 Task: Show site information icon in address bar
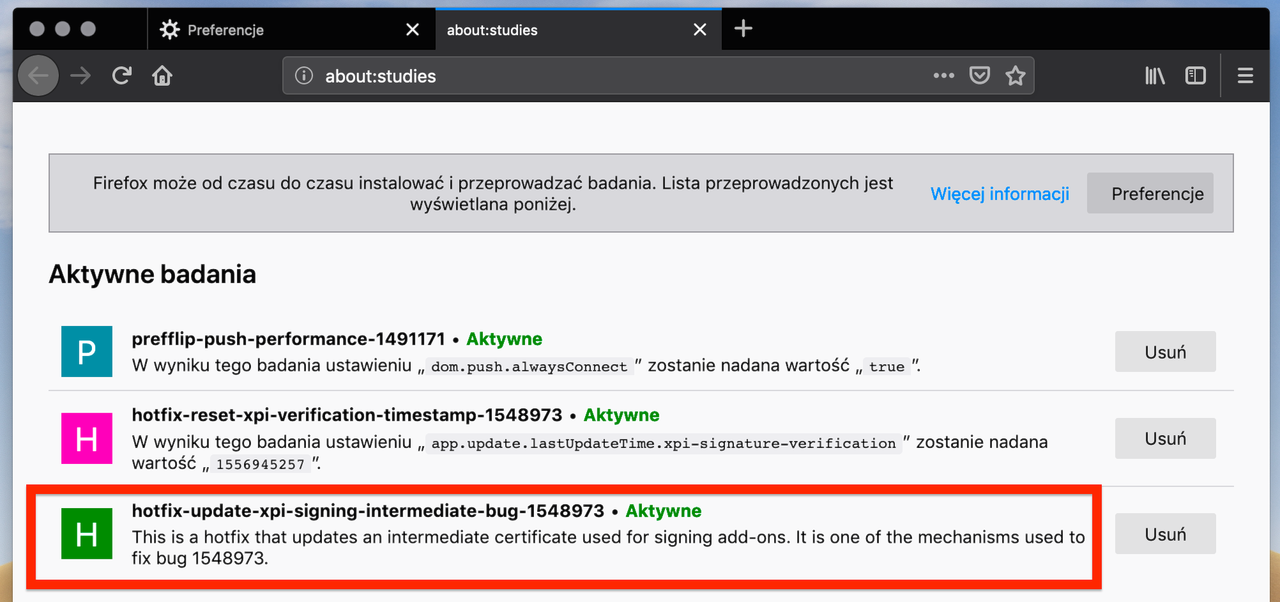point(304,76)
